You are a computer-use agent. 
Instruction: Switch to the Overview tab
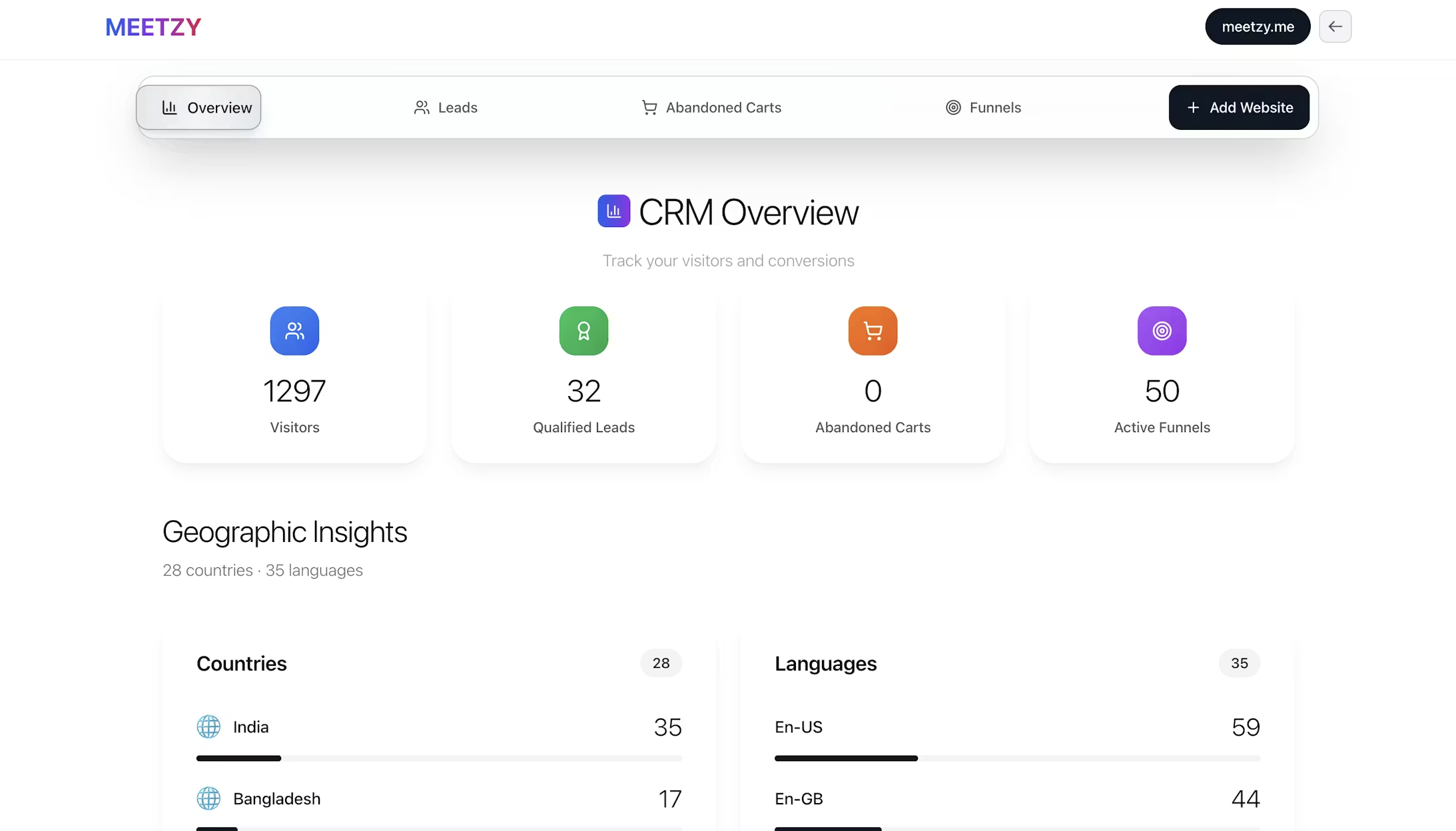coord(198,107)
